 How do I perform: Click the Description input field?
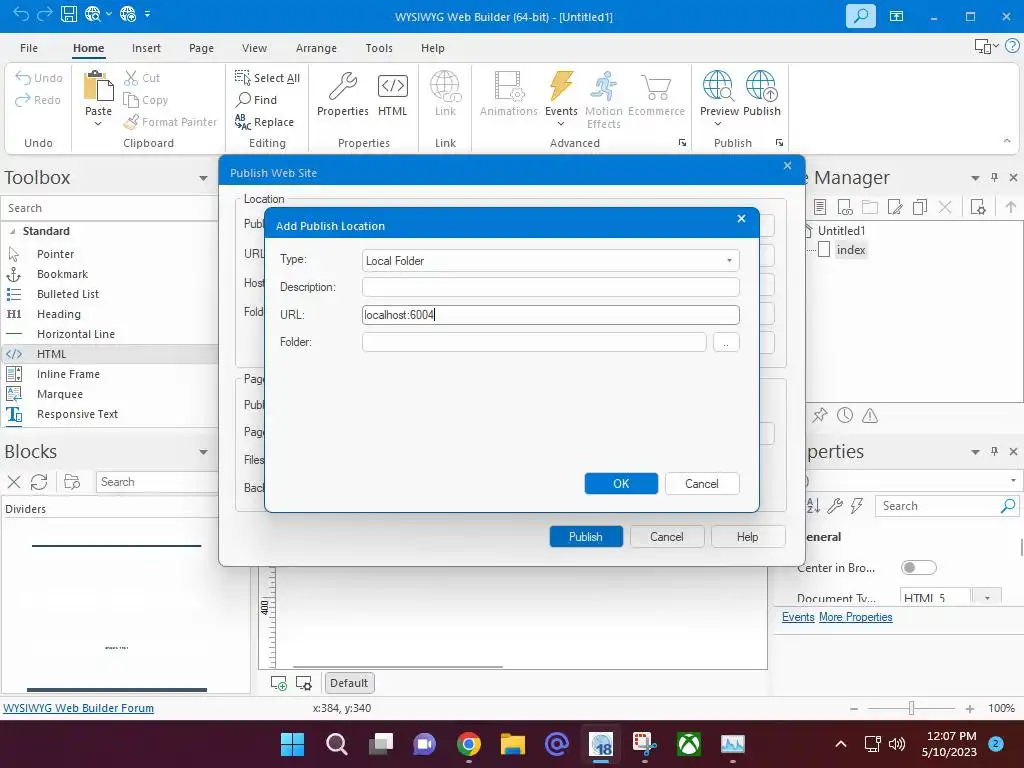tap(551, 287)
